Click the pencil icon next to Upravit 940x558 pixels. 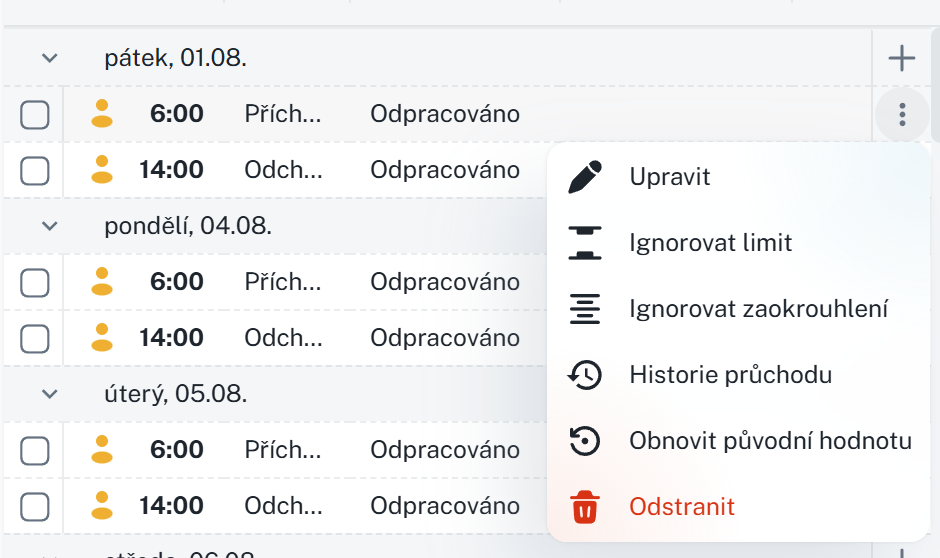585,177
